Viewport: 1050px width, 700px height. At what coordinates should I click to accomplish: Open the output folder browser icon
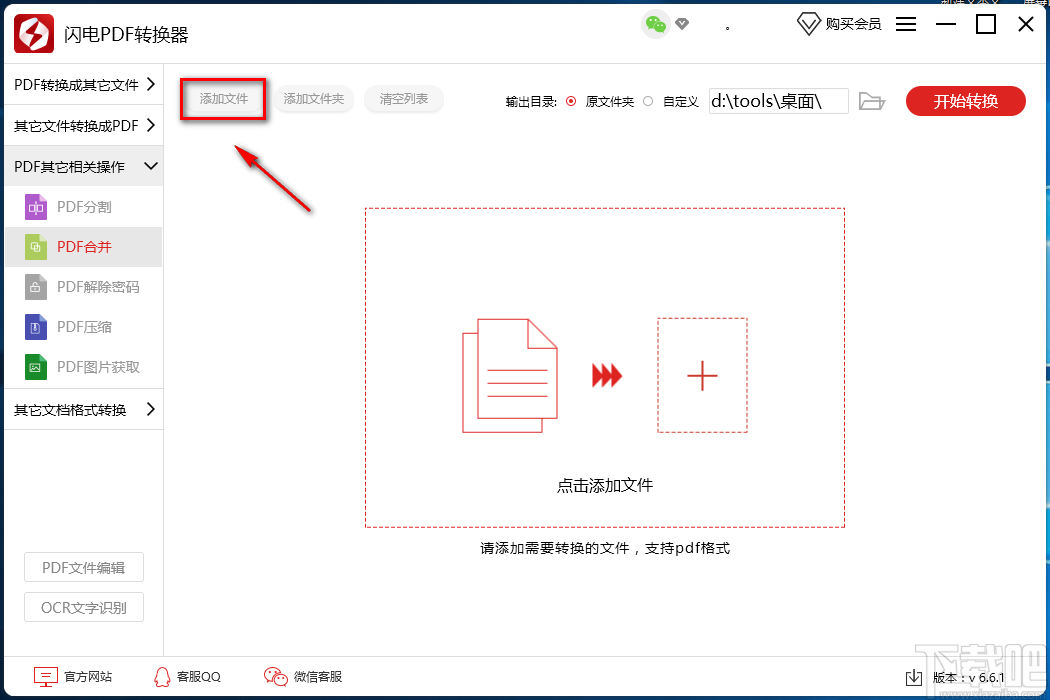click(871, 100)
